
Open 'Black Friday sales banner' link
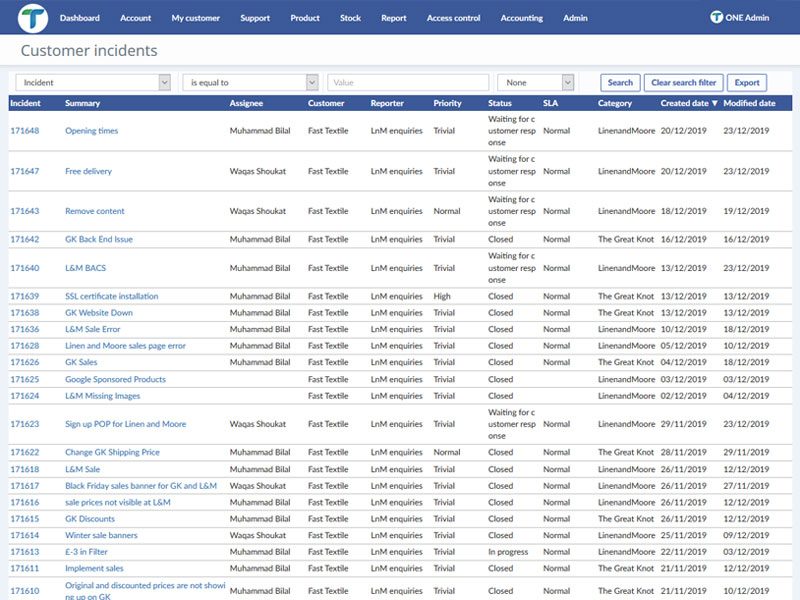click(141, 486)
